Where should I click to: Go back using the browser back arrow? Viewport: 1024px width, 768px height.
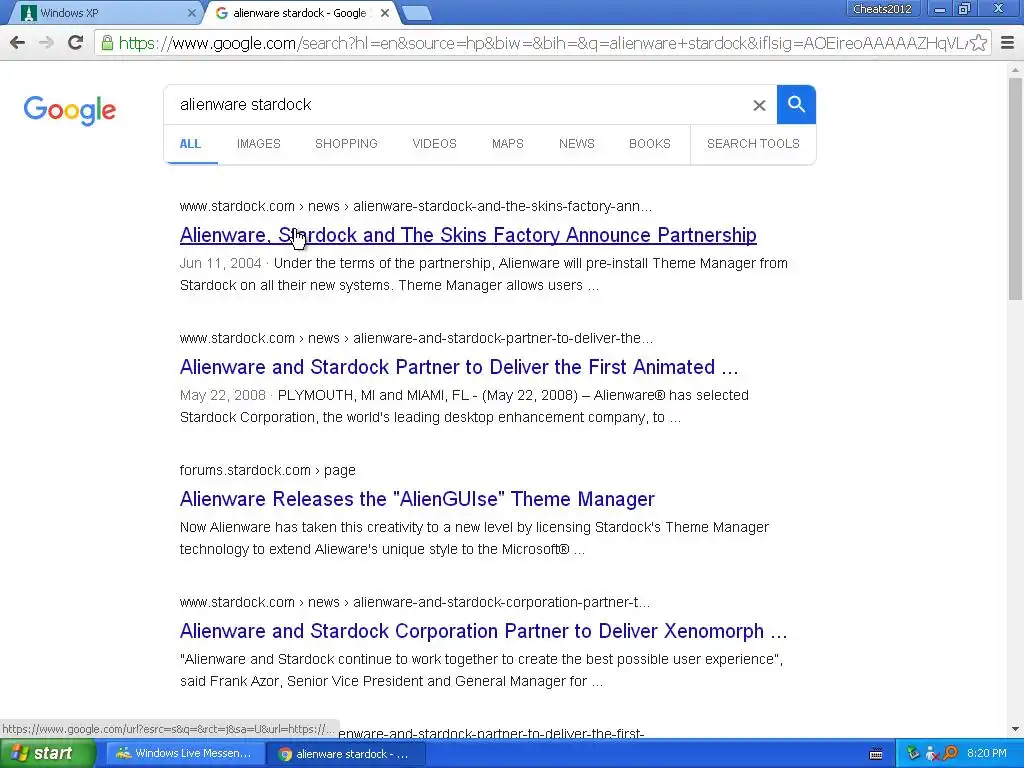point(18,43)
